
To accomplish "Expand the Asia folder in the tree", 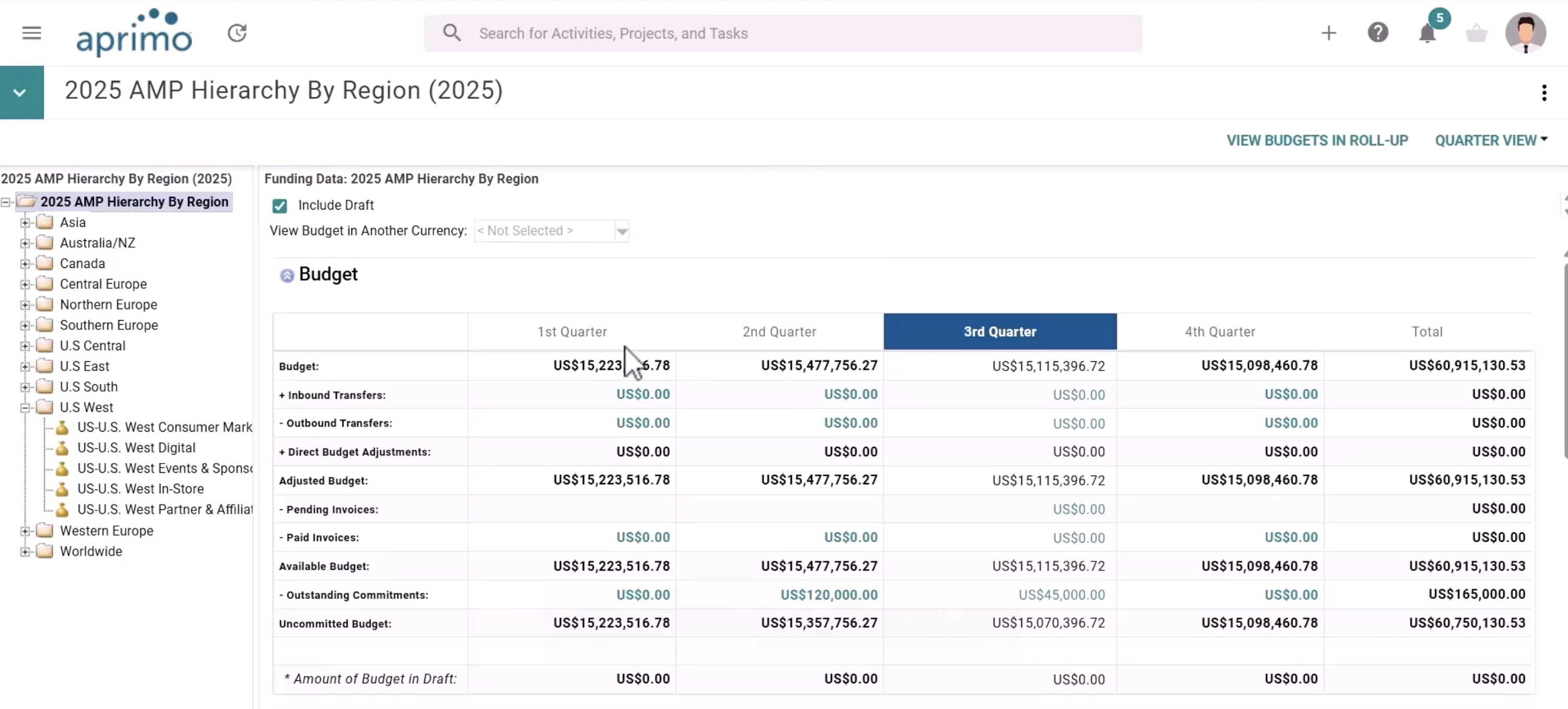I will 25,222.
